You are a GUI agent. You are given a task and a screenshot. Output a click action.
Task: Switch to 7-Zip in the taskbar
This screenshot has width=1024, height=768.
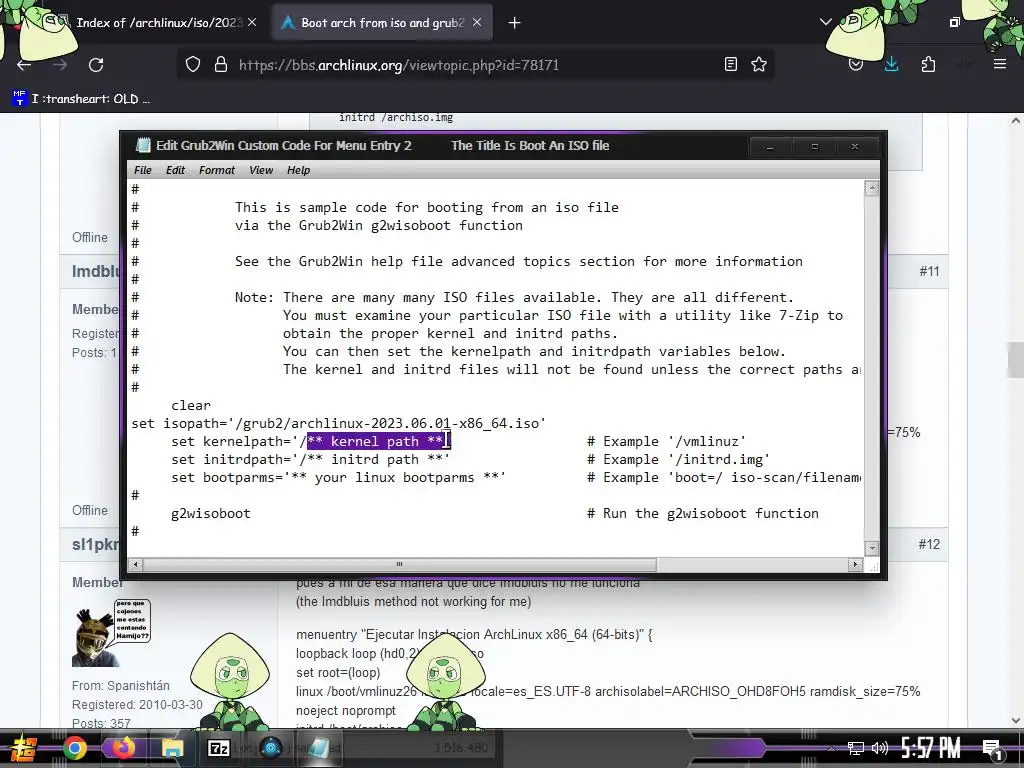(x=219, y=748)
